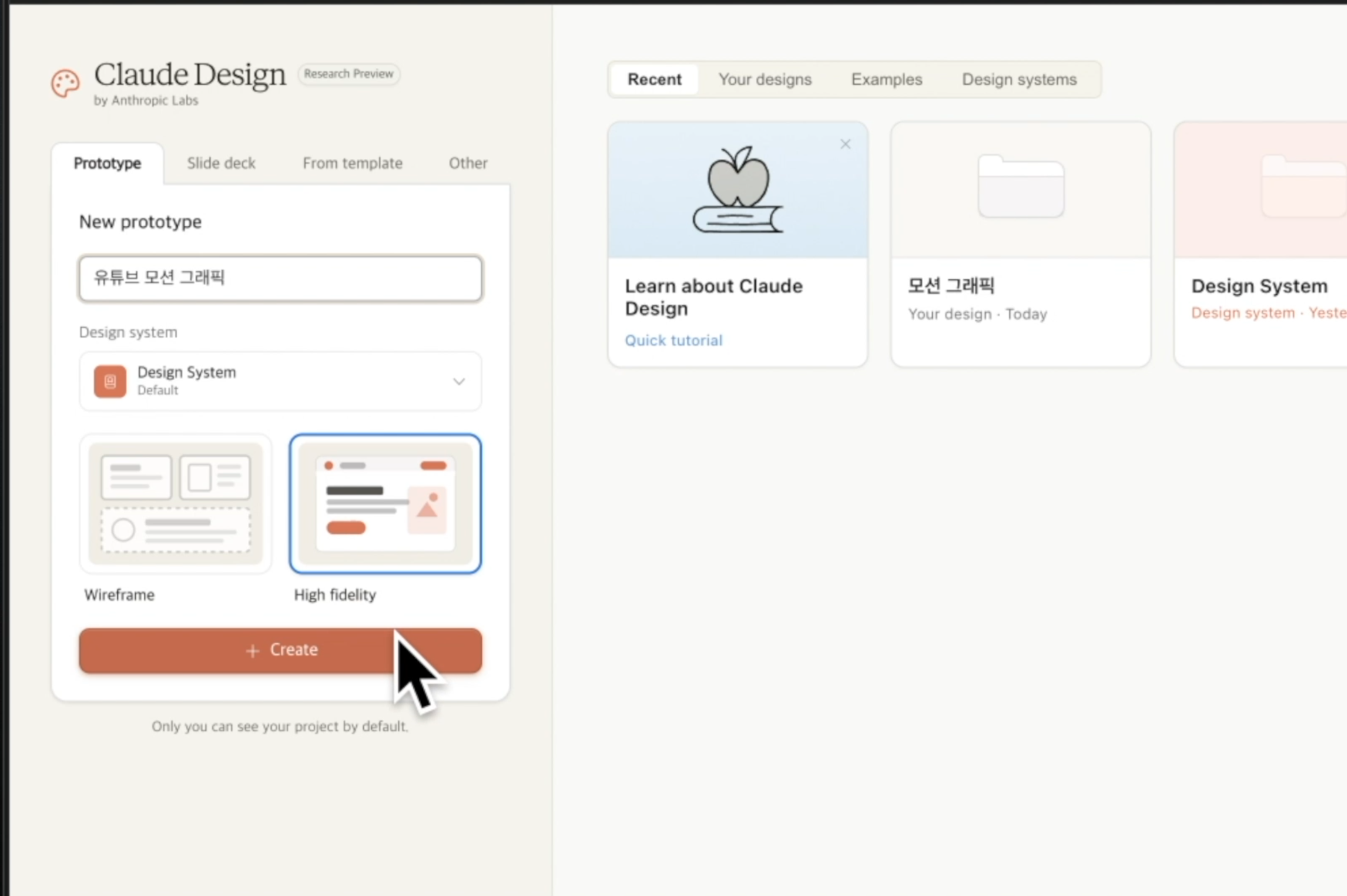This screenshot has width=1347, height=896.
Task: Expand the Design System dropdown chevron
Action: click(458, 381)
